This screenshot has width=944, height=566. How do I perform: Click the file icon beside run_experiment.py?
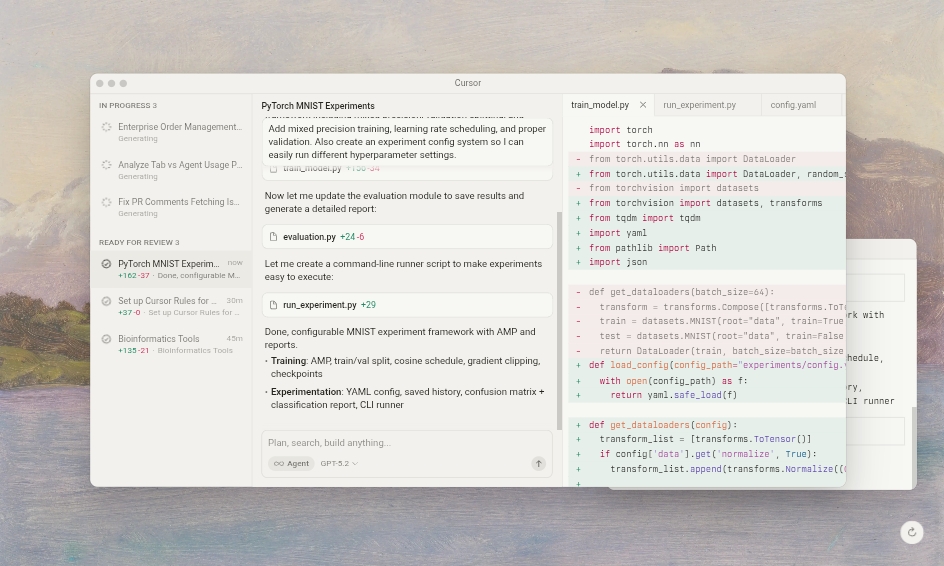273,305
